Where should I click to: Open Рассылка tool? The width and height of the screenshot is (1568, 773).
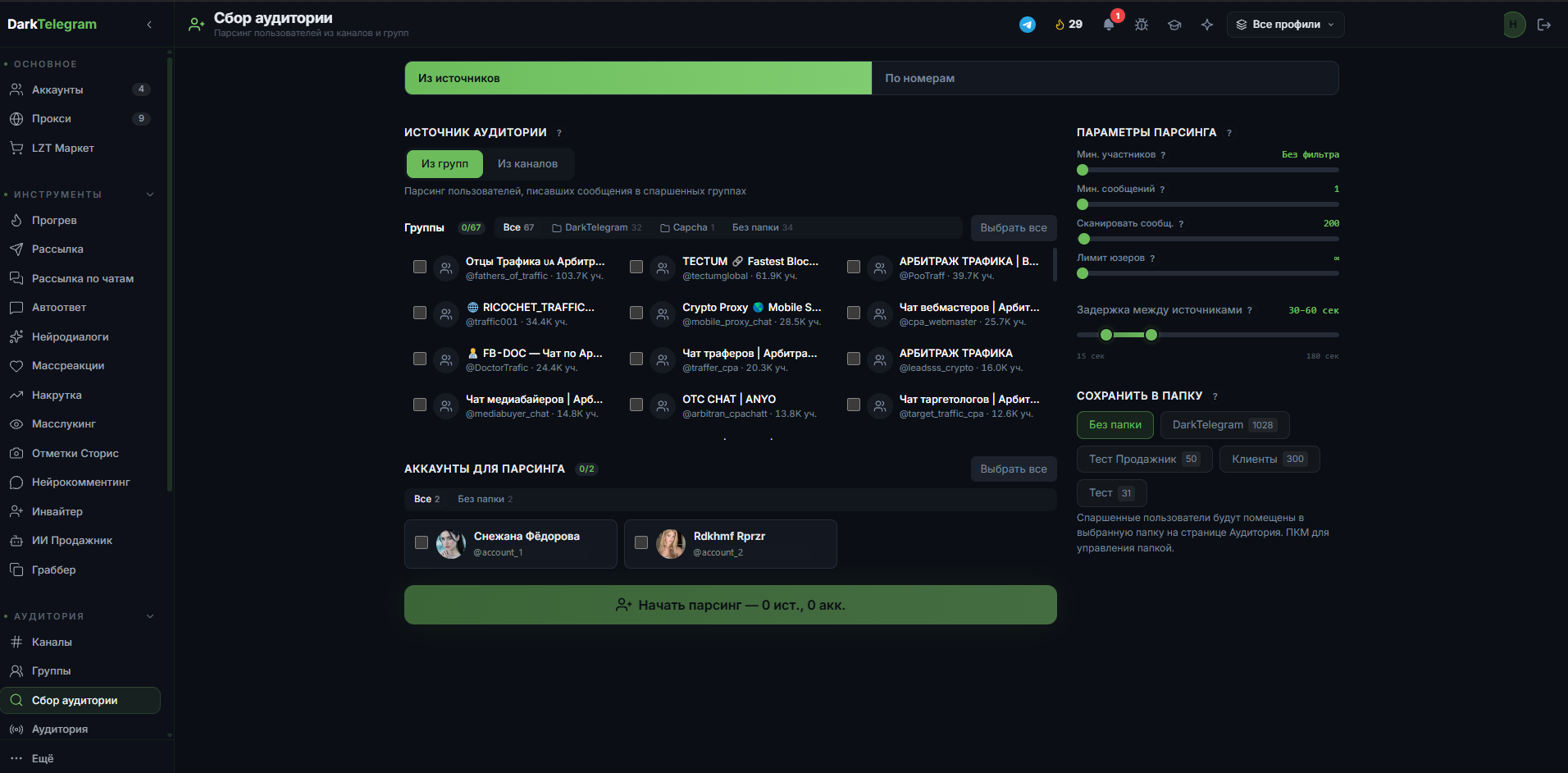[x=80, y=249]
